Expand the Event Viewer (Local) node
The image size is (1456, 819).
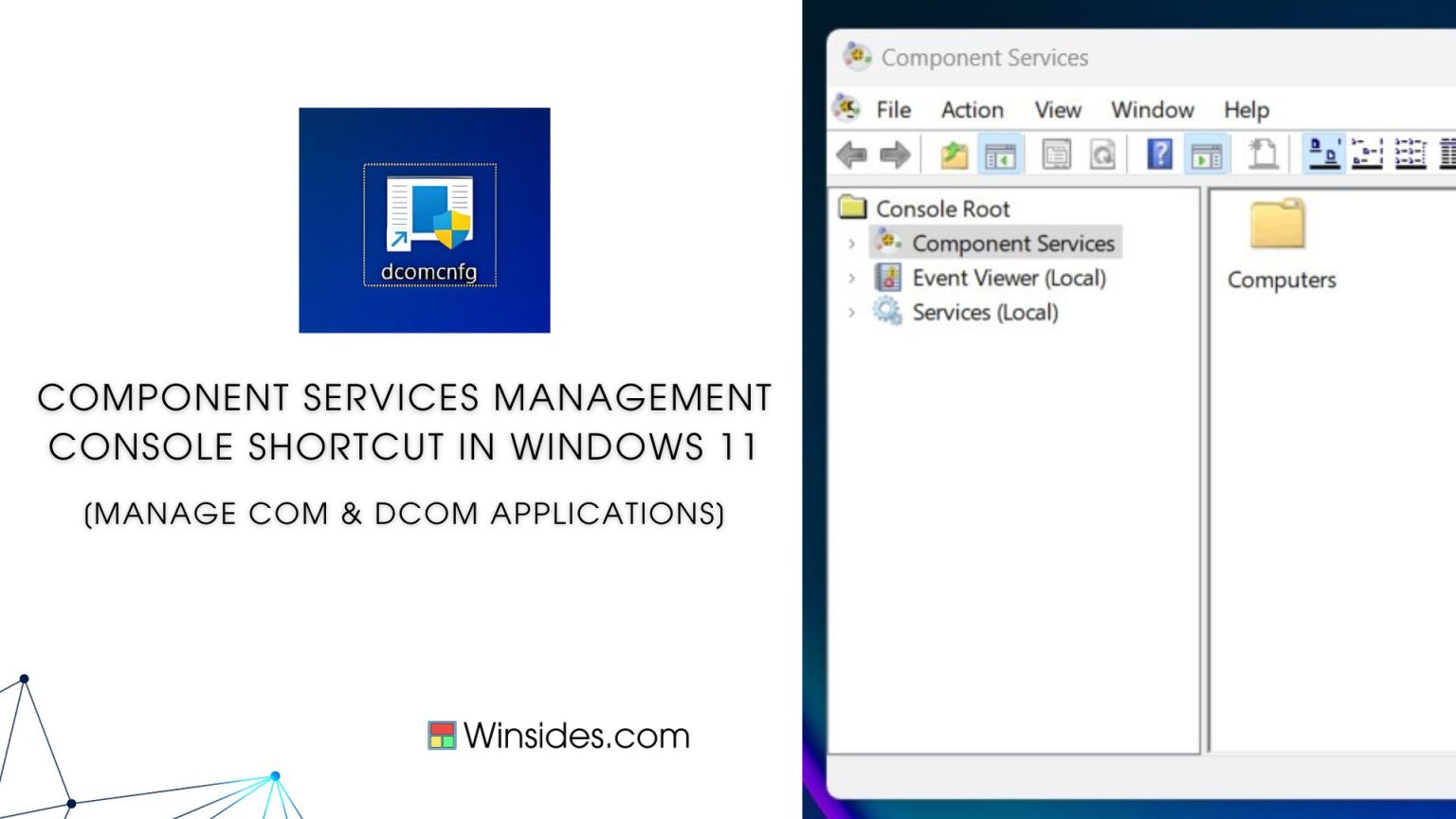(x=851, y=278)
